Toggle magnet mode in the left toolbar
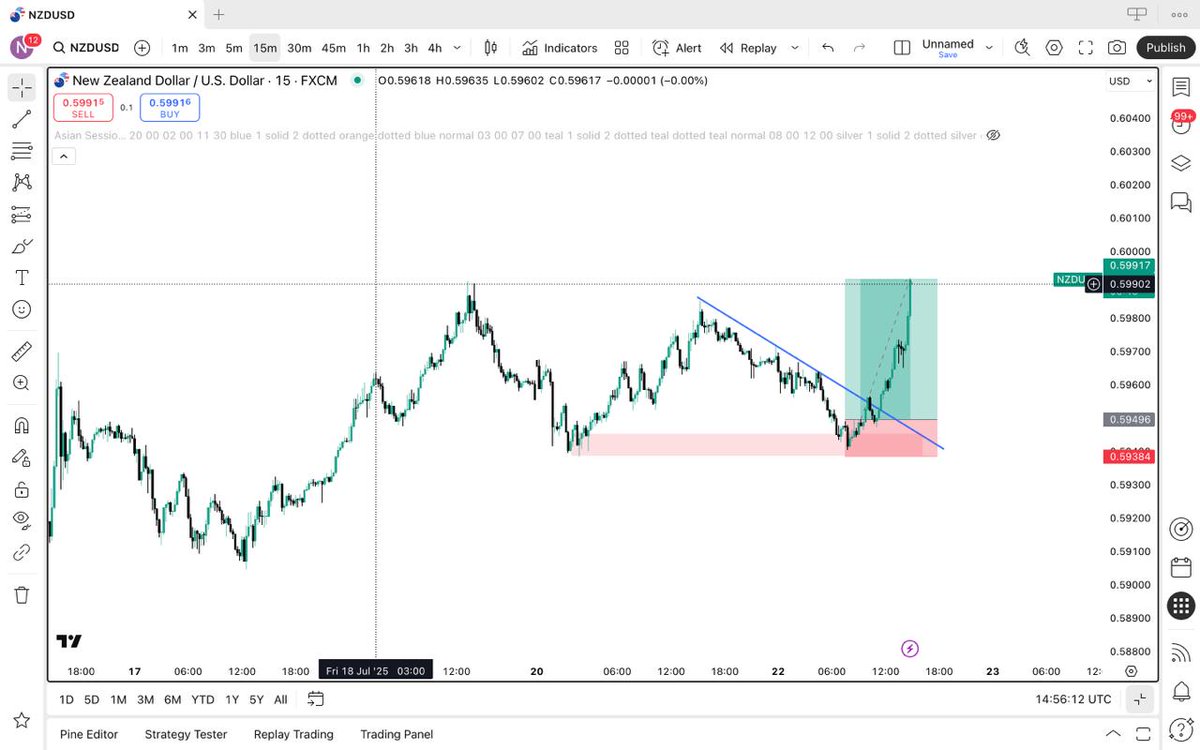This screenshot has height=750, width=1200. tap(21, 425)
